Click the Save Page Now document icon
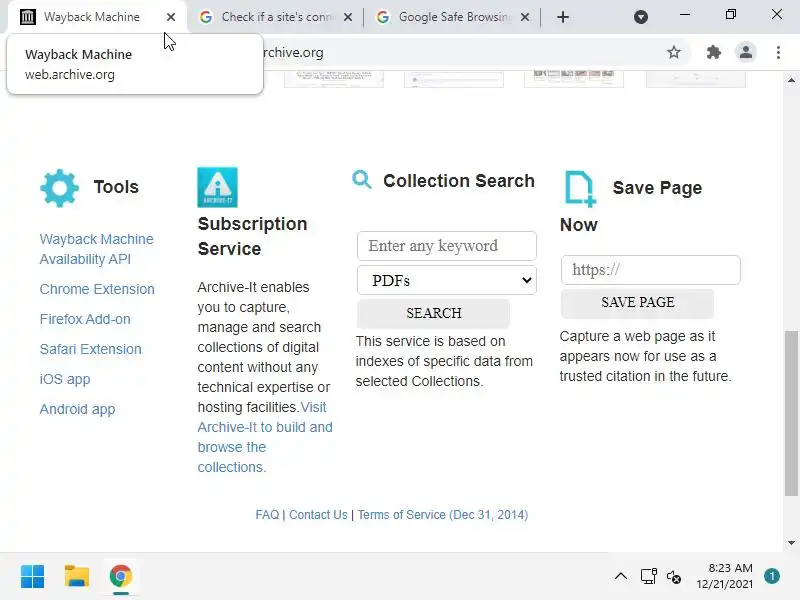800x600 pixels. point(580,189)
